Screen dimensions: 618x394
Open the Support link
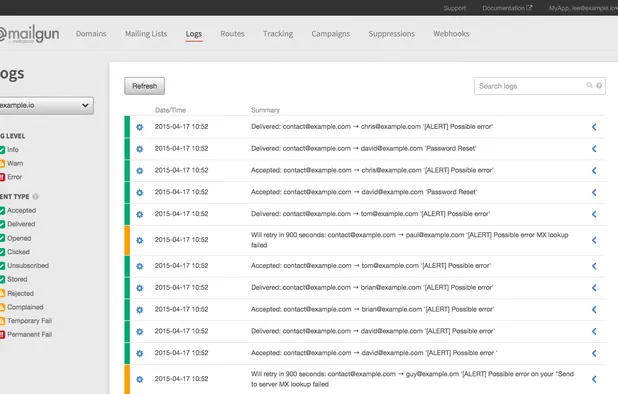point(454,8)
